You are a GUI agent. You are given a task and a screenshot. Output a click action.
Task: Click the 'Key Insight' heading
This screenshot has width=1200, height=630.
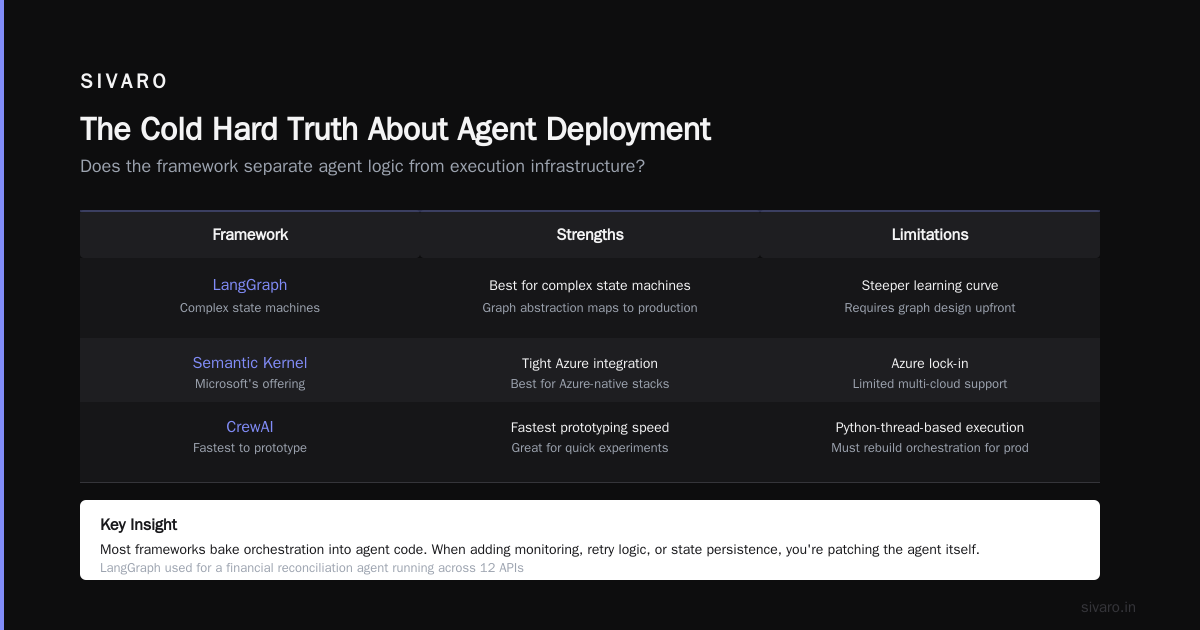(x=139, y=524)
